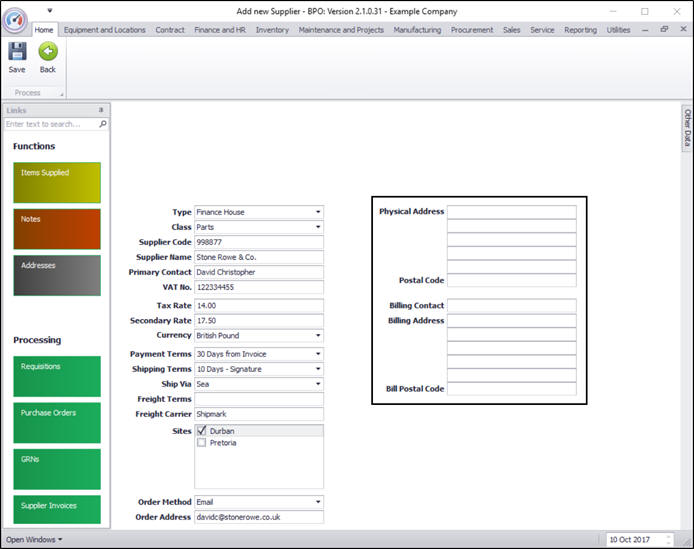
Task: Open the Open Windows menu
Action: (x=32, y=540)
